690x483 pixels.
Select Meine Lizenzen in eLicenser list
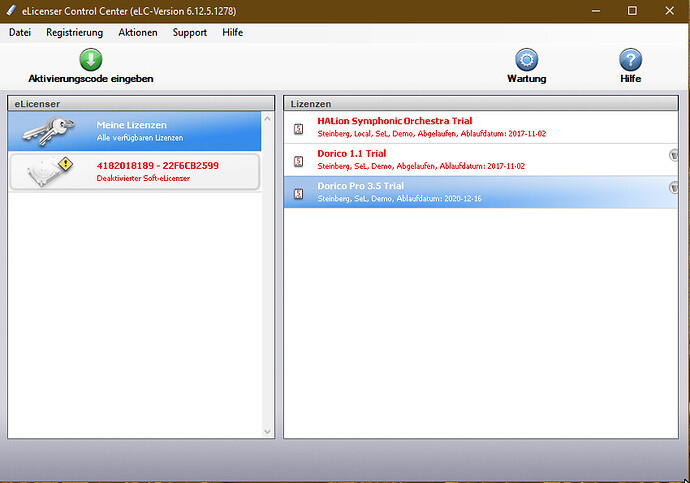(x=135, y=131)
